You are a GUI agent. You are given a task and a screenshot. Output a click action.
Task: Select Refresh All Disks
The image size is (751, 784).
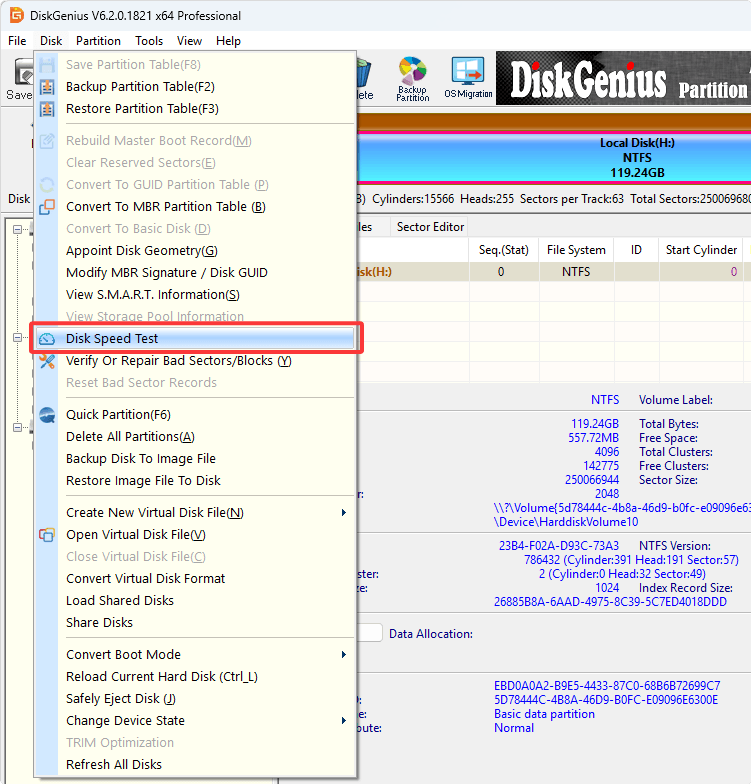click(x=196, y=764)
